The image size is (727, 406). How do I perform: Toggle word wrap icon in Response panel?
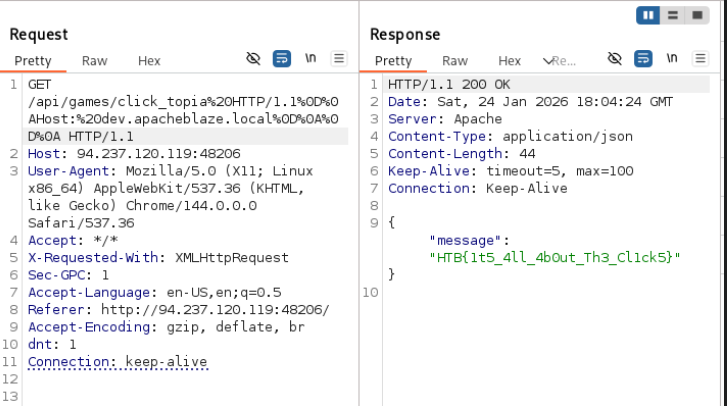tap(643, 60)
